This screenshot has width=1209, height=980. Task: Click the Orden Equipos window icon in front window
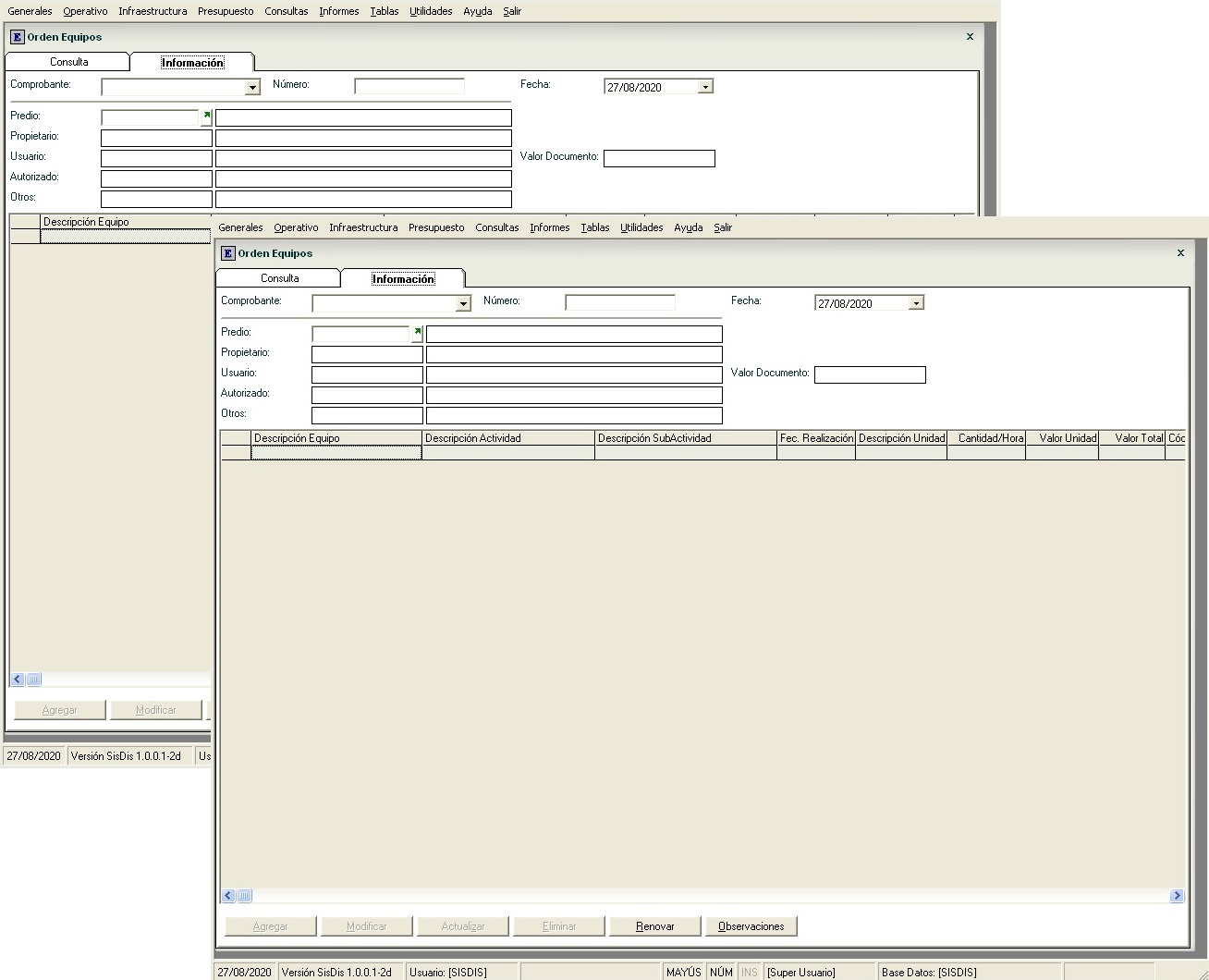[x=227, y=253]
